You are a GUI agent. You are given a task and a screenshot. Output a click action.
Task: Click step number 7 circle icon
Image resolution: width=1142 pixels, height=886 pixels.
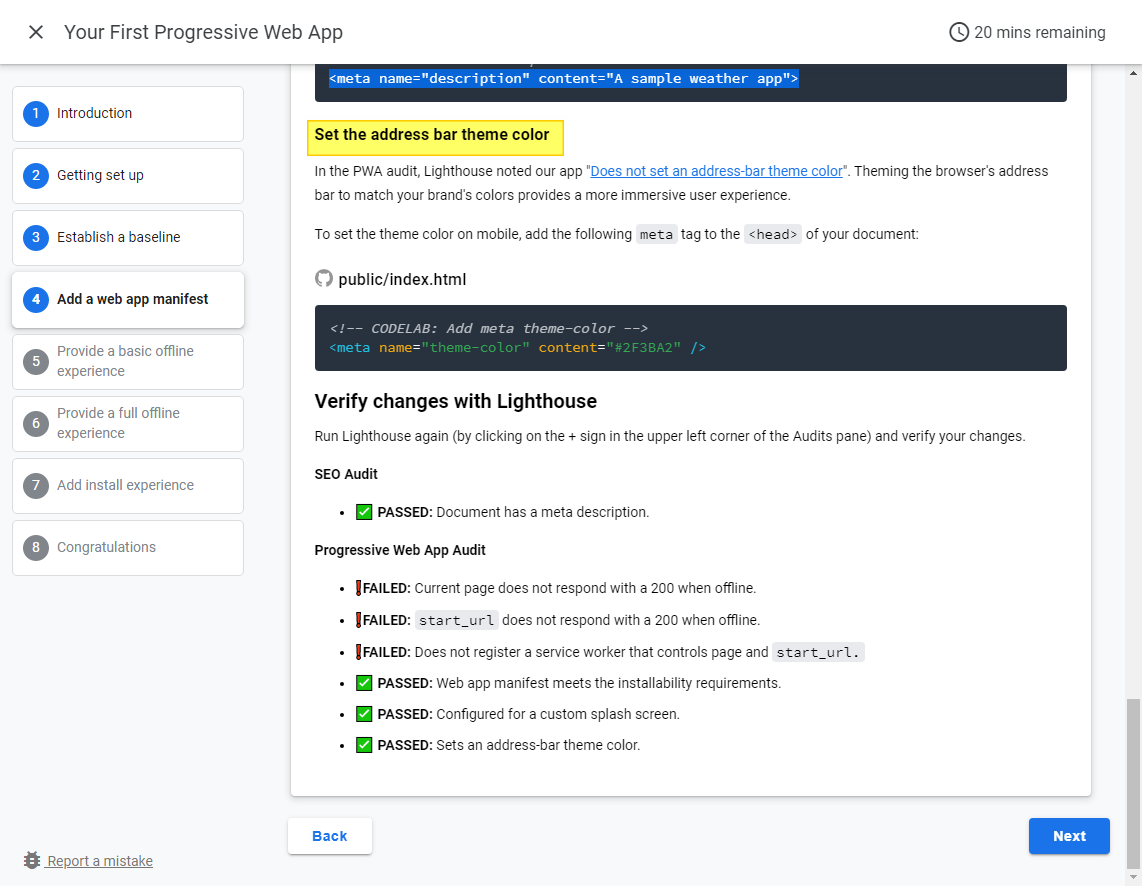[x=36, y=485]
